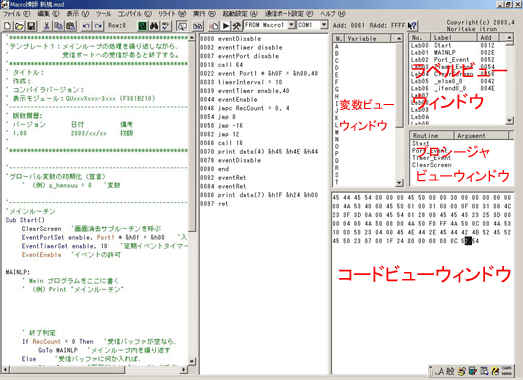Click the IME input mode A icon
This screenshot has width=523, height=380.
click(x=440, y=371)
